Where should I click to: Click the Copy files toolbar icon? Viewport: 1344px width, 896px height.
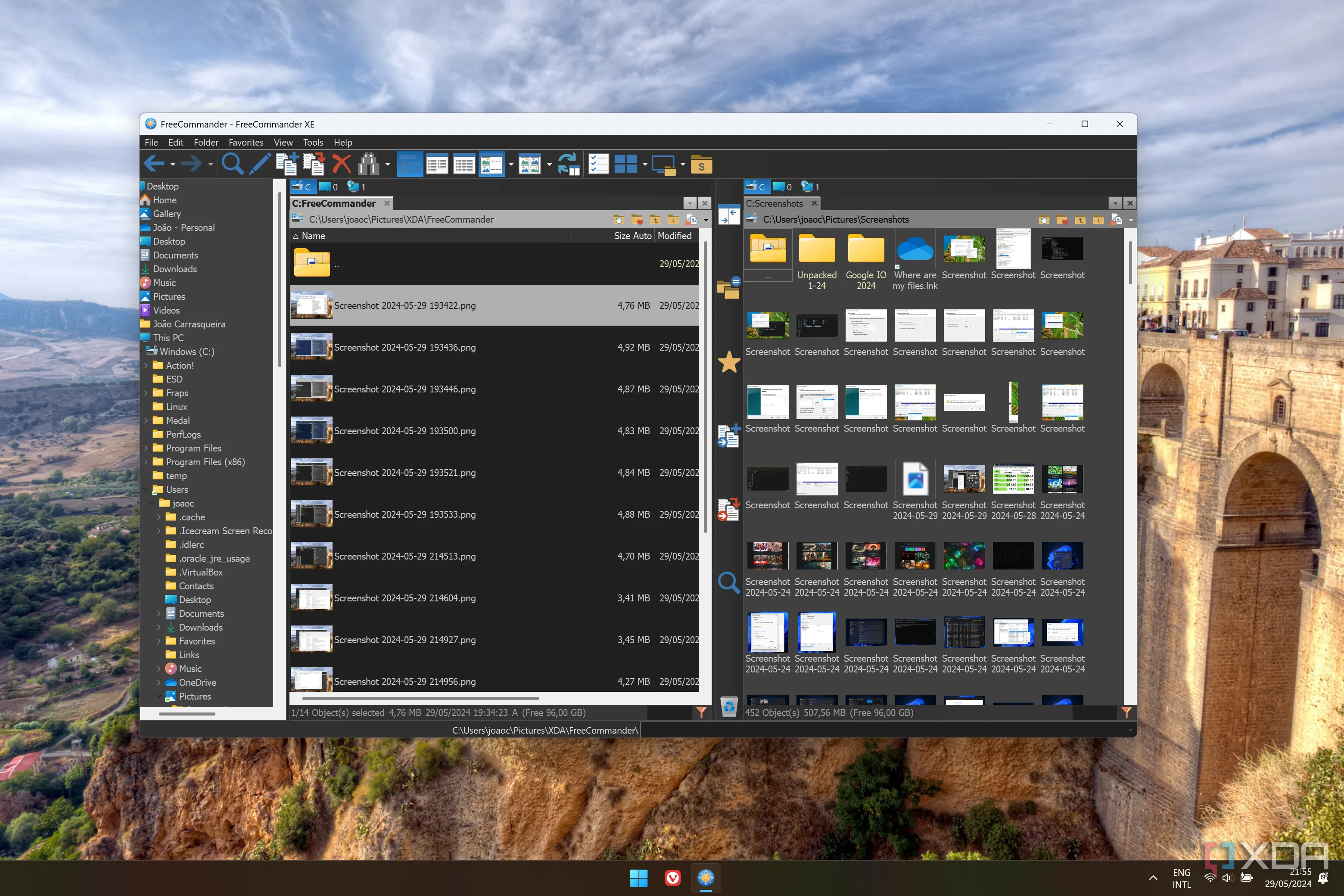(287, 165)
